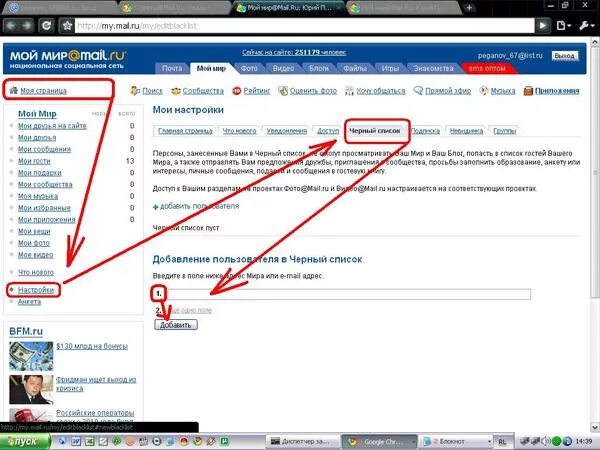Open the Мои фото sidebar link

click(x=34, y=243)
